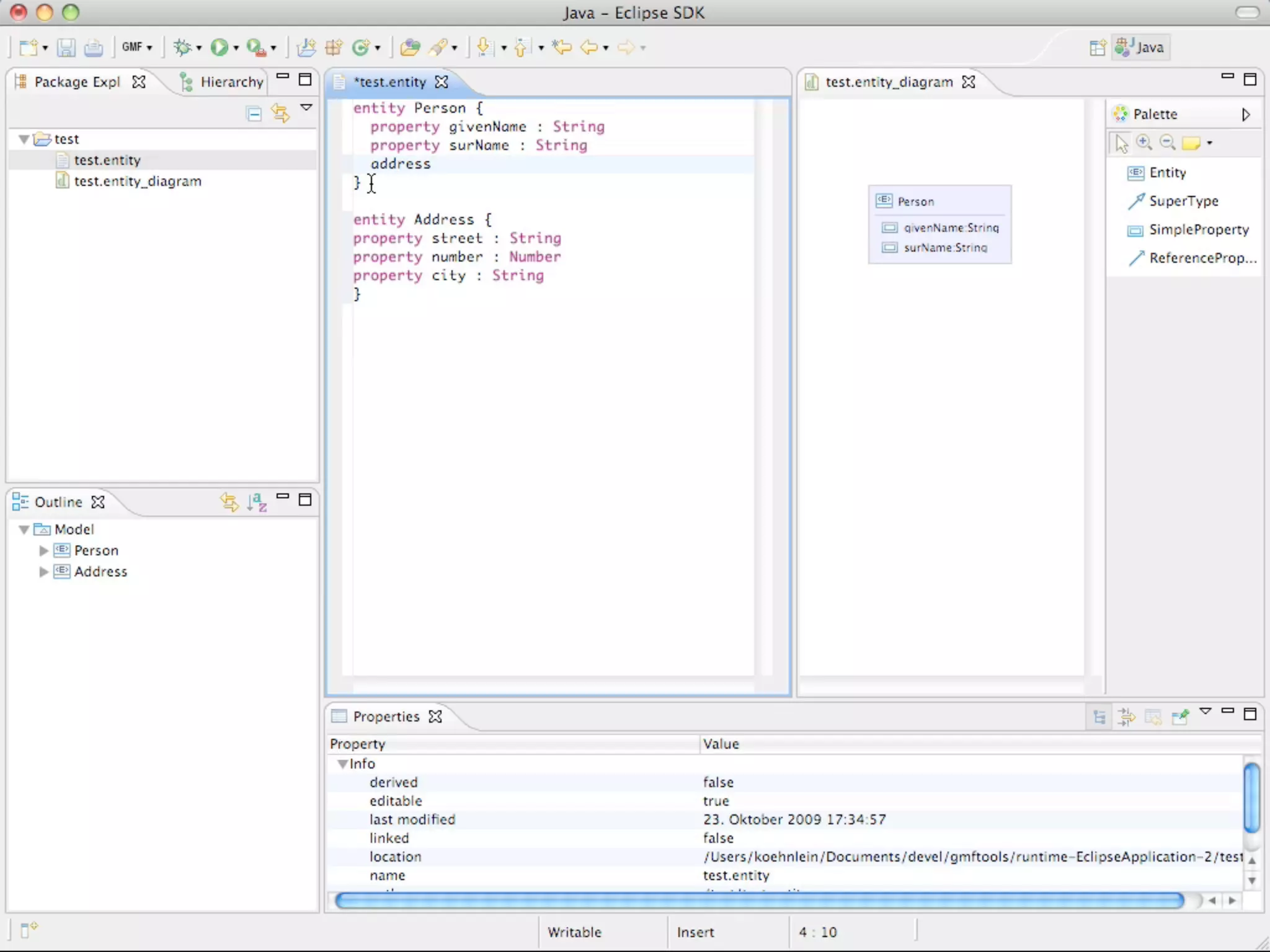Viewport: 1270px width, 952px height.
Task: Select Zoom Out tool in Palette
Action: point(1168,143)
